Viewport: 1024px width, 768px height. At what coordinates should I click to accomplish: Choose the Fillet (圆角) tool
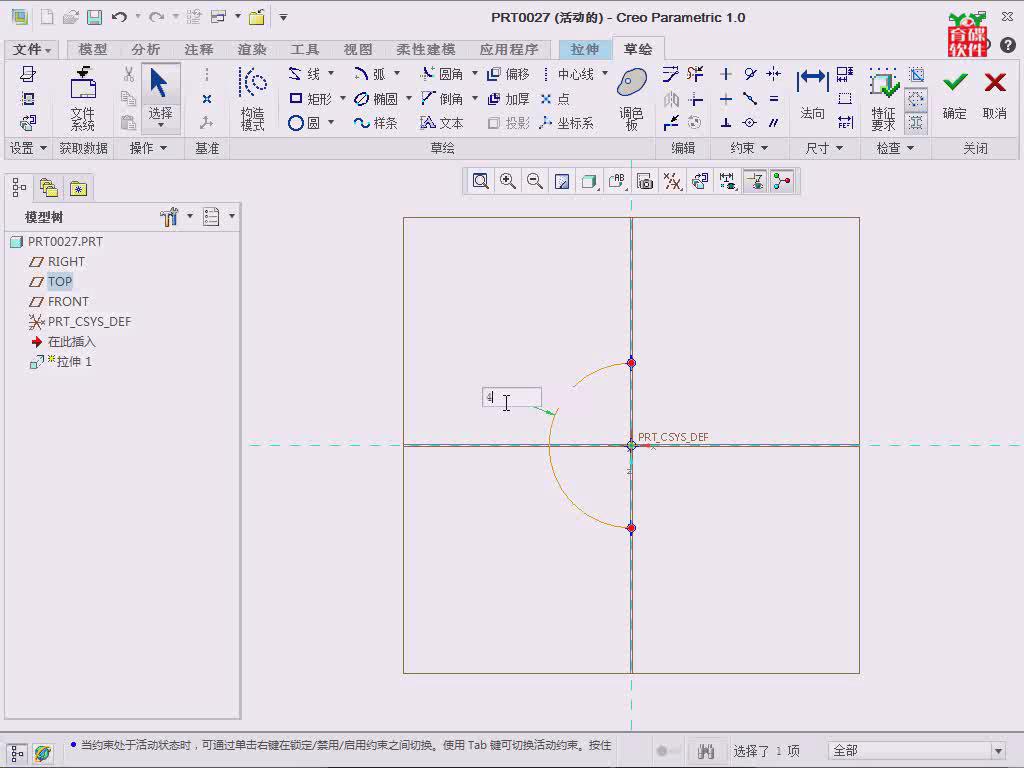coord(442,74)
